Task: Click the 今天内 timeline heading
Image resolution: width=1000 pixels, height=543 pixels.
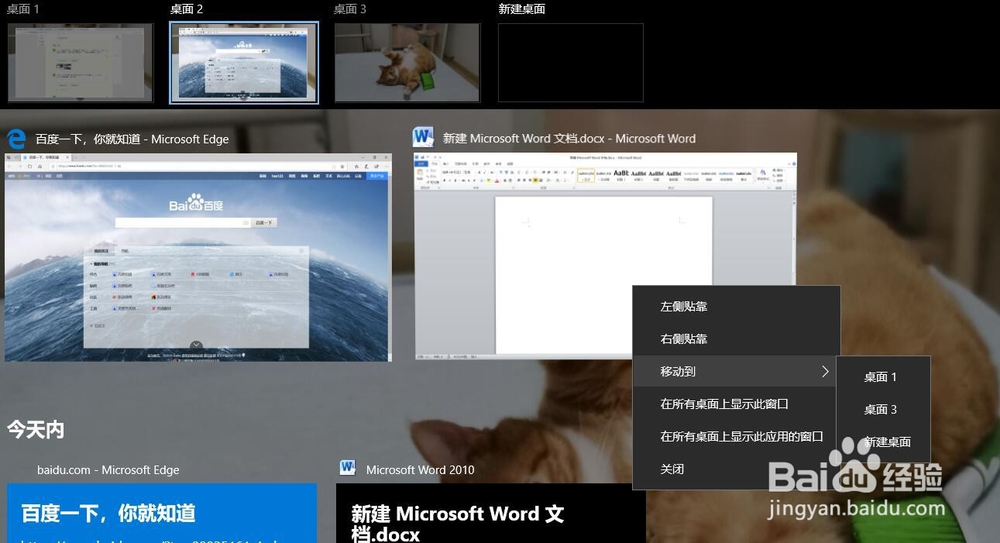Action: pyautogui.click(x=36, y=429)
